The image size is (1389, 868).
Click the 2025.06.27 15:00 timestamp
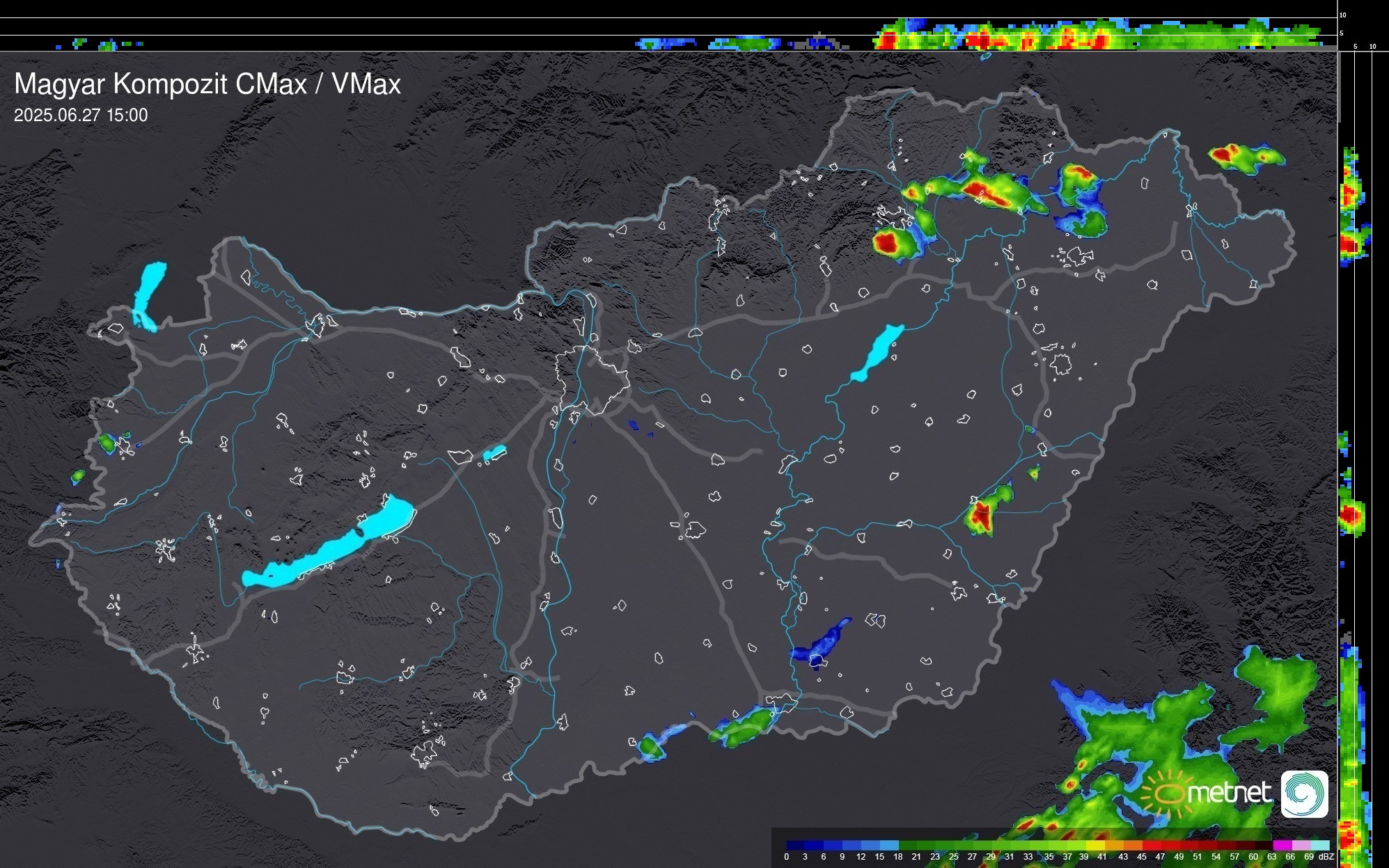click(x=81, y=116)
